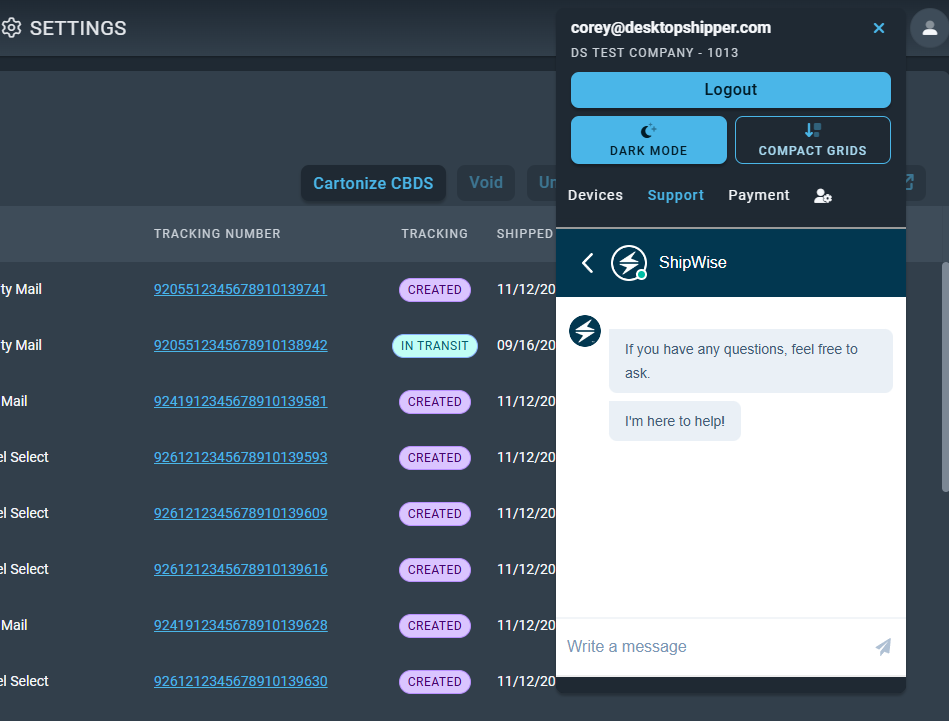This screenshot has height=721, width=949.
Task: Send message using the paper plane icon
Action: [883, 647]
